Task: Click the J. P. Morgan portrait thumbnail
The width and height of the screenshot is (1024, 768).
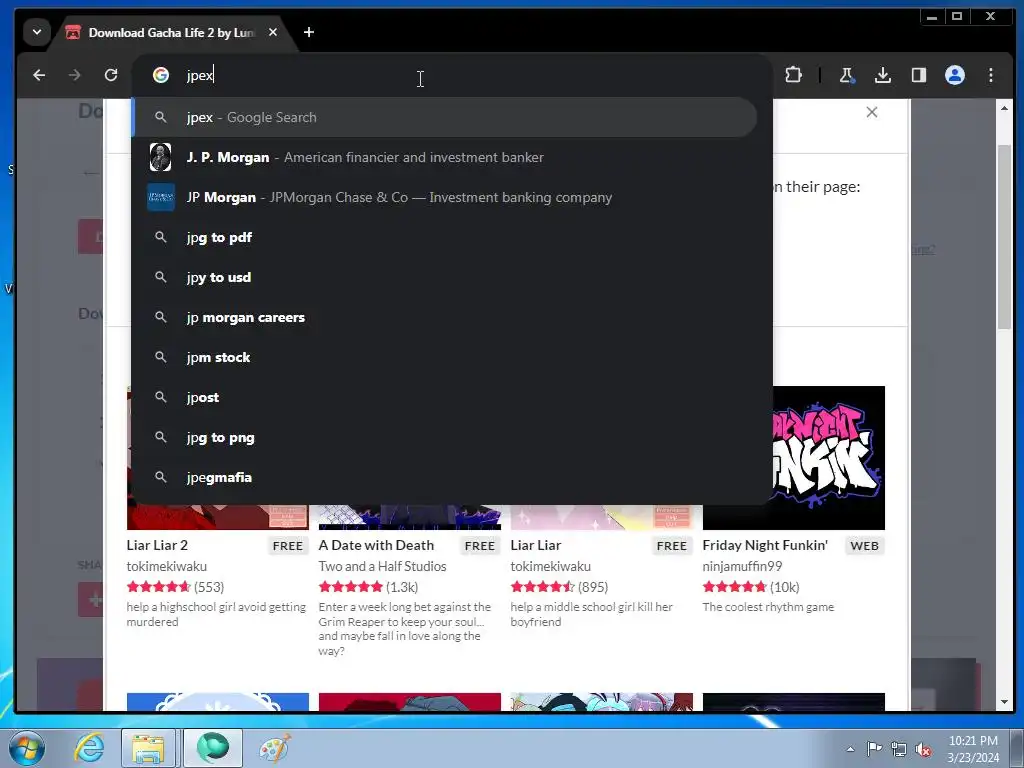Action: pos(161,157)
